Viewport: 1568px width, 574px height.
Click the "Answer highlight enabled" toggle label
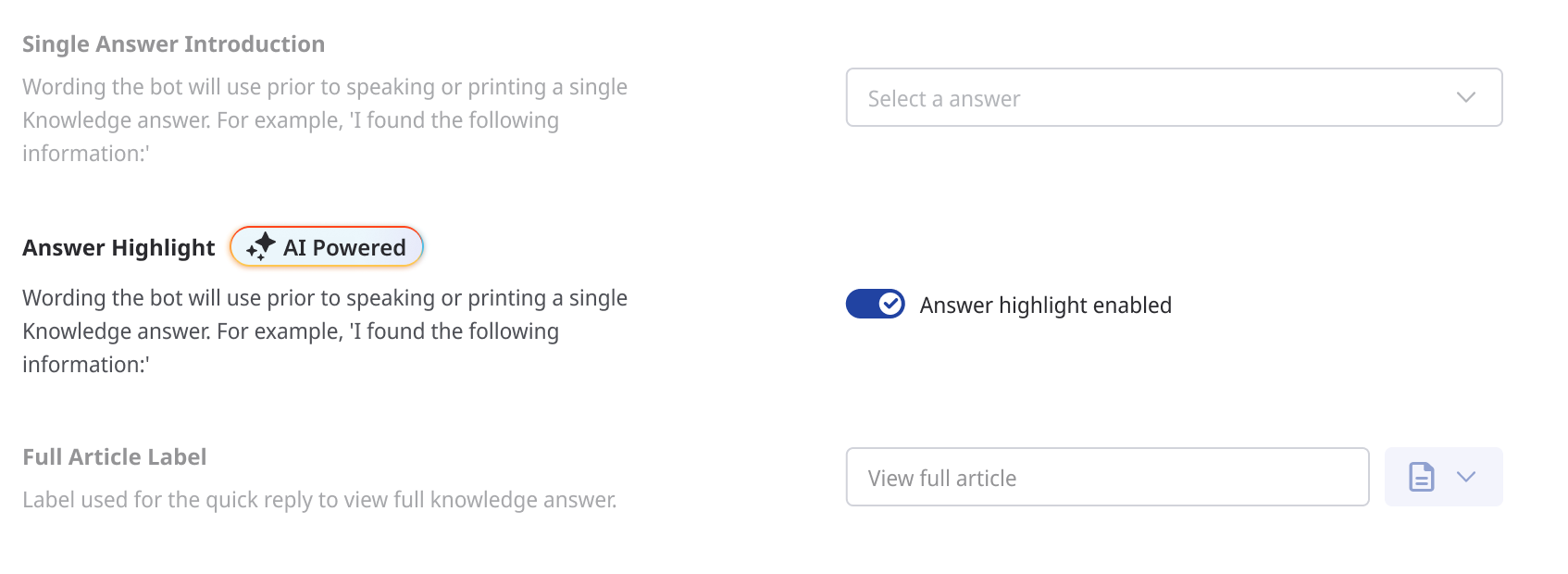point(1045,306)
